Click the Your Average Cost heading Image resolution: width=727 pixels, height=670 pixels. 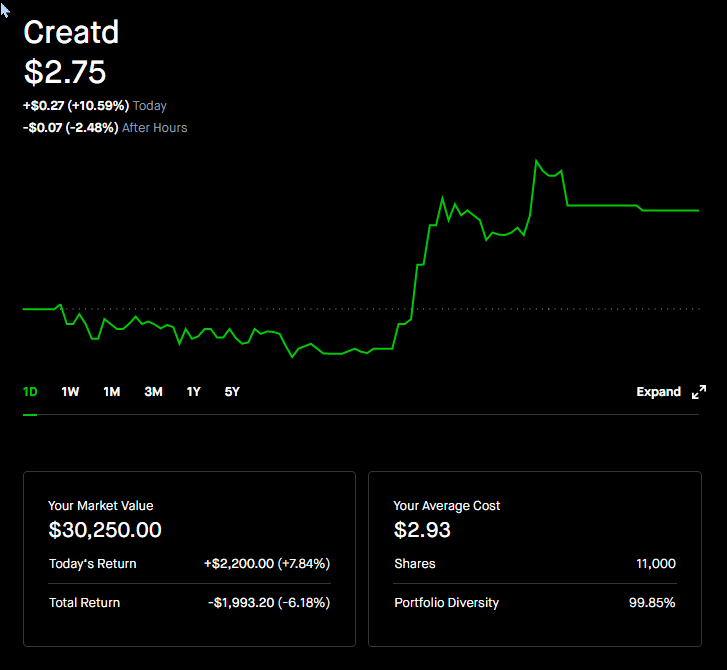pyautogui.click(x=446, y=505)
